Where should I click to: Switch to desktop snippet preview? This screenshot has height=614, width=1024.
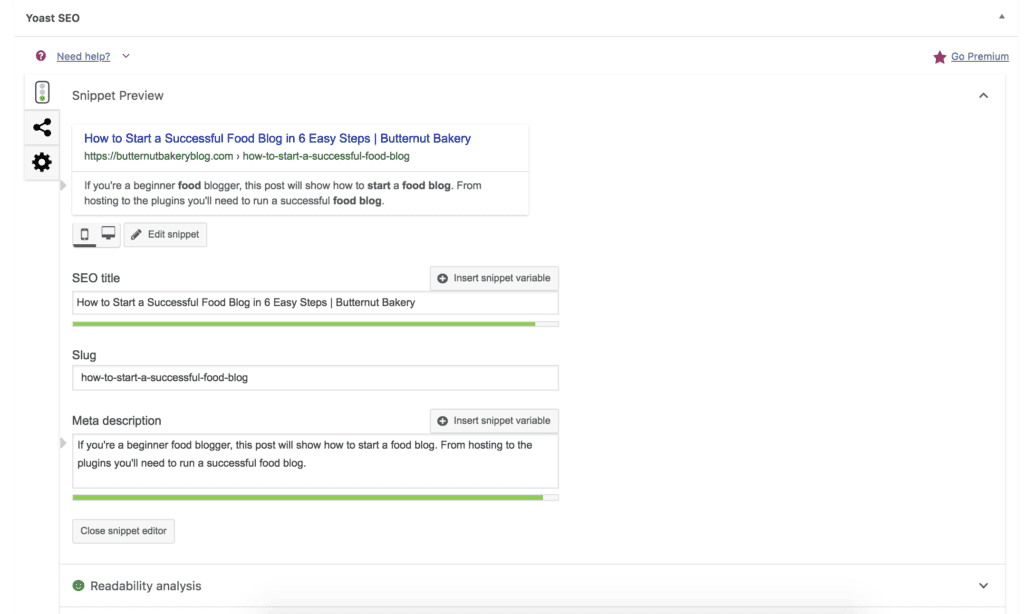[x=108, y=234]
